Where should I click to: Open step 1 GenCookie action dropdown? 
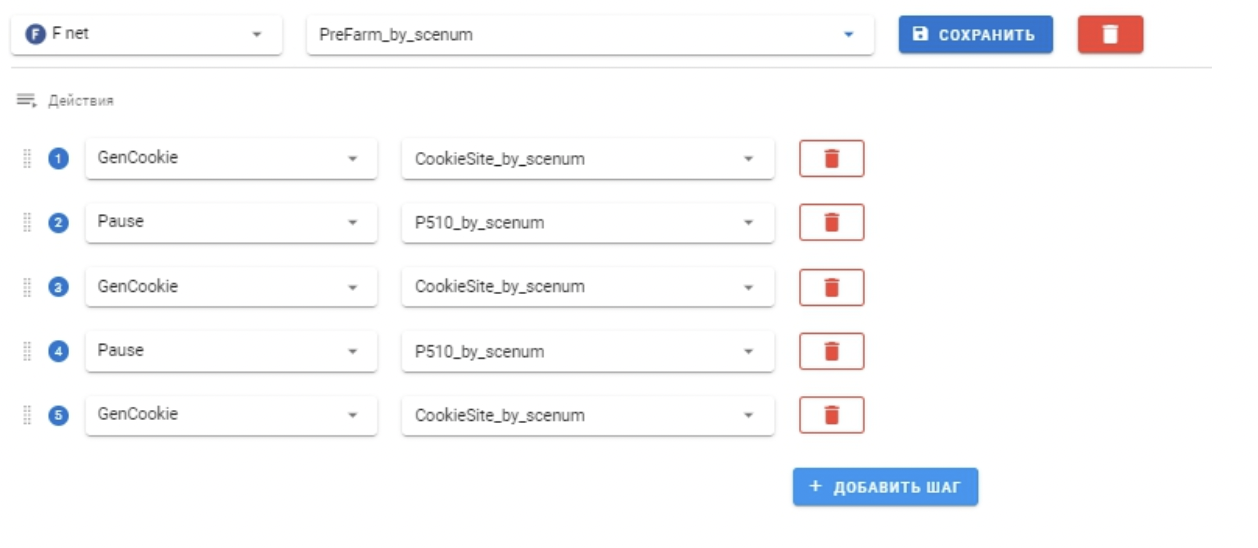(x=231, y=158)
